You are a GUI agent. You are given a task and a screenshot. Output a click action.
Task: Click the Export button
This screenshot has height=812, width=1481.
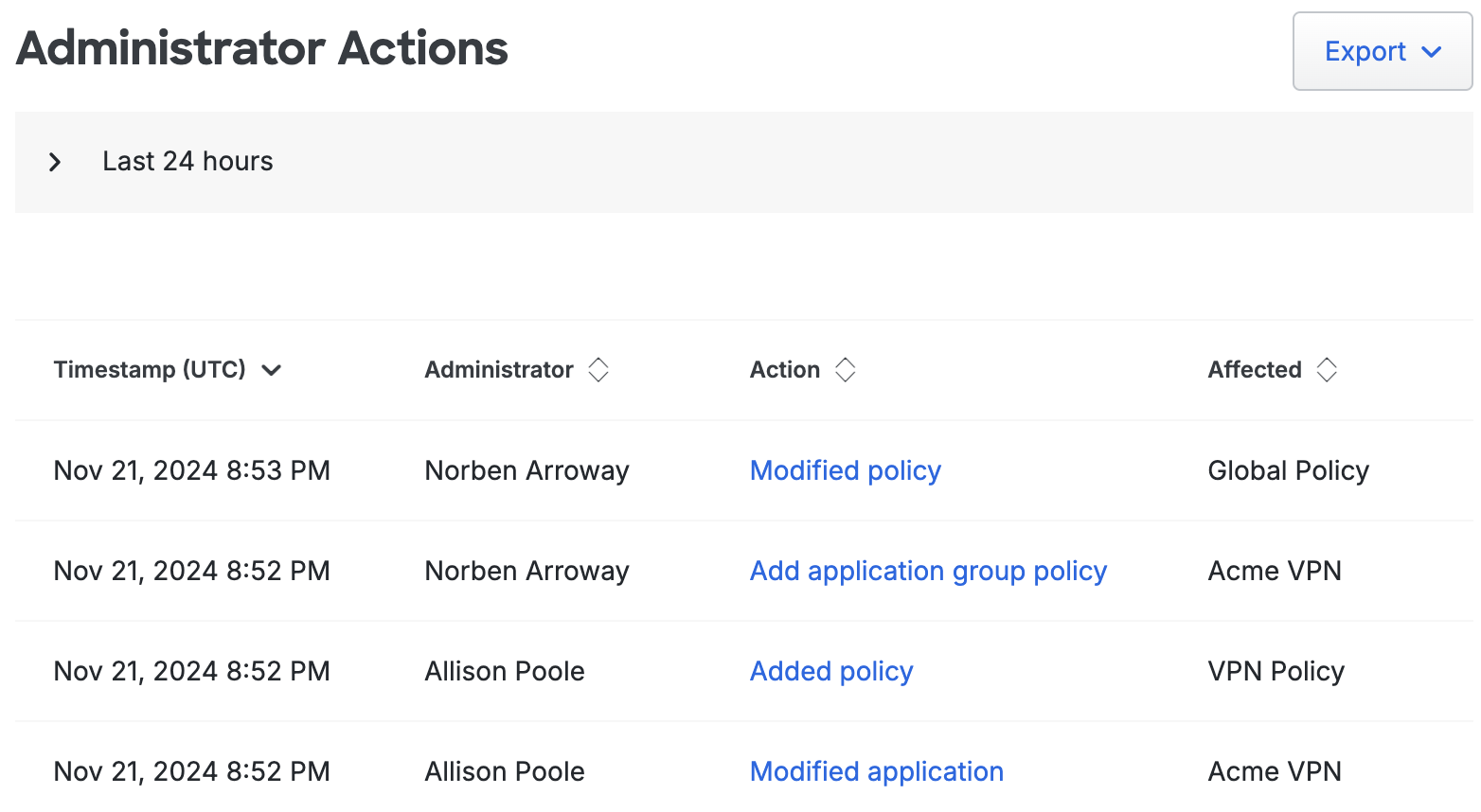[x=1364, y=51]
